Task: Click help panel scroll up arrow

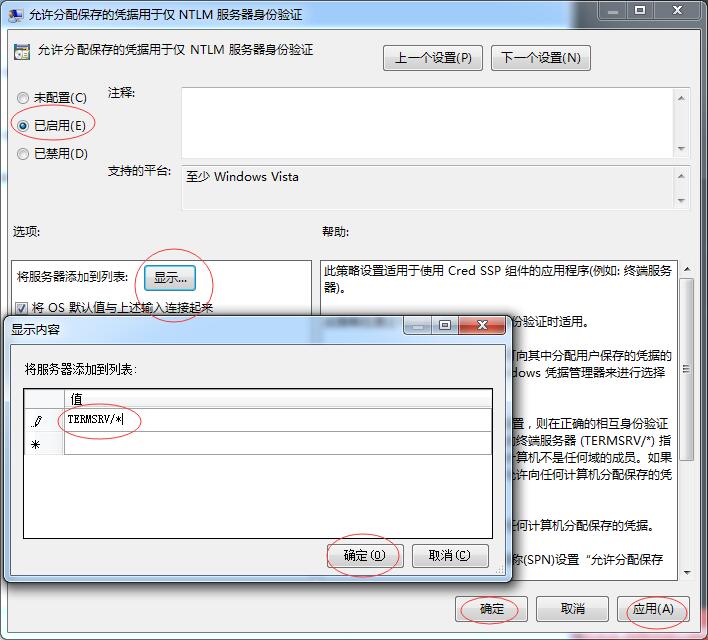Action: pos(687,269)
